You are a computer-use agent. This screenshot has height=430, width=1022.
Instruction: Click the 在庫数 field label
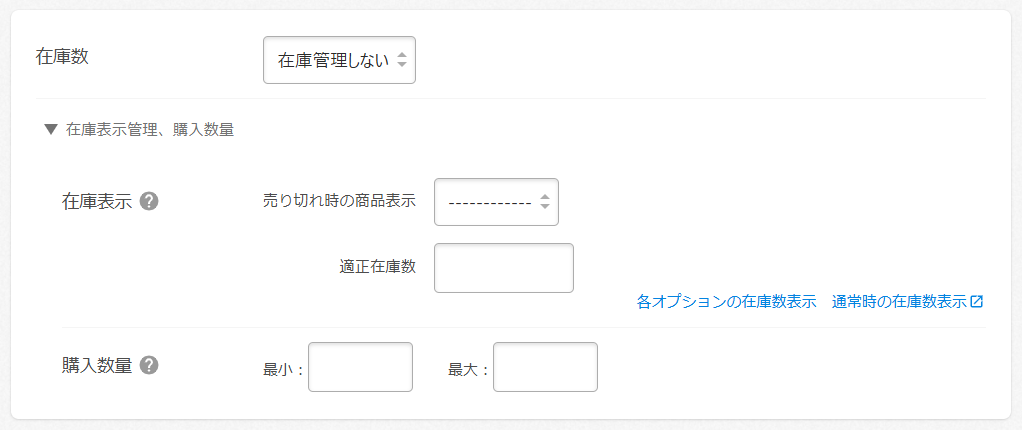62,56
